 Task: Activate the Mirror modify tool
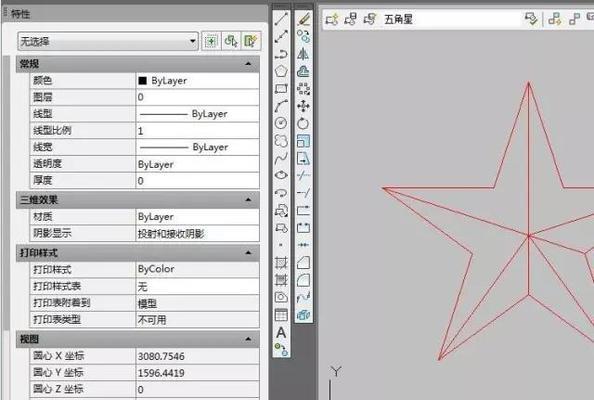click(x=303, y=54)
